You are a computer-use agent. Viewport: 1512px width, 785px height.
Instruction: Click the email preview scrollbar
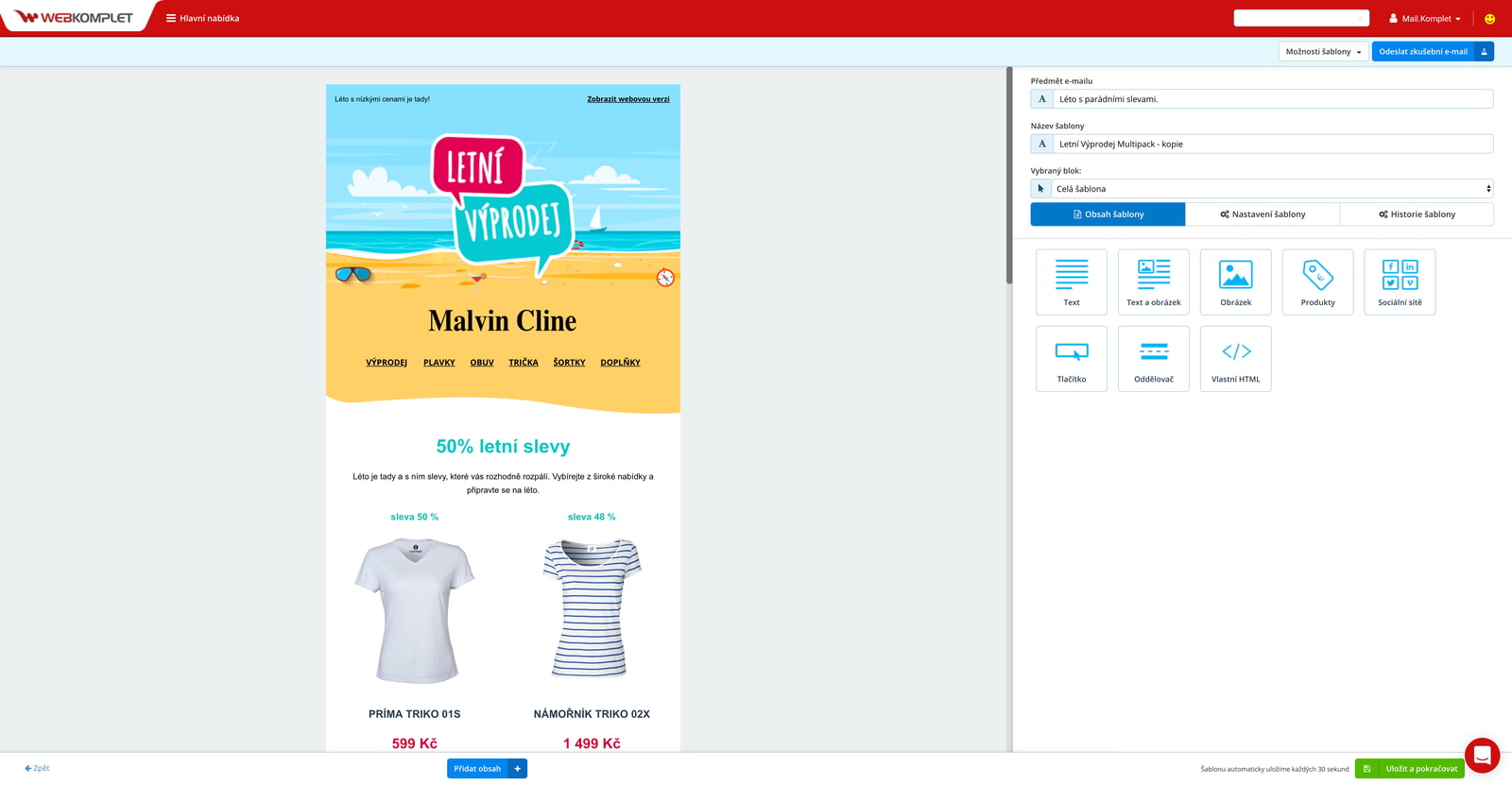pyautogui.click(x=1009, y=176)
